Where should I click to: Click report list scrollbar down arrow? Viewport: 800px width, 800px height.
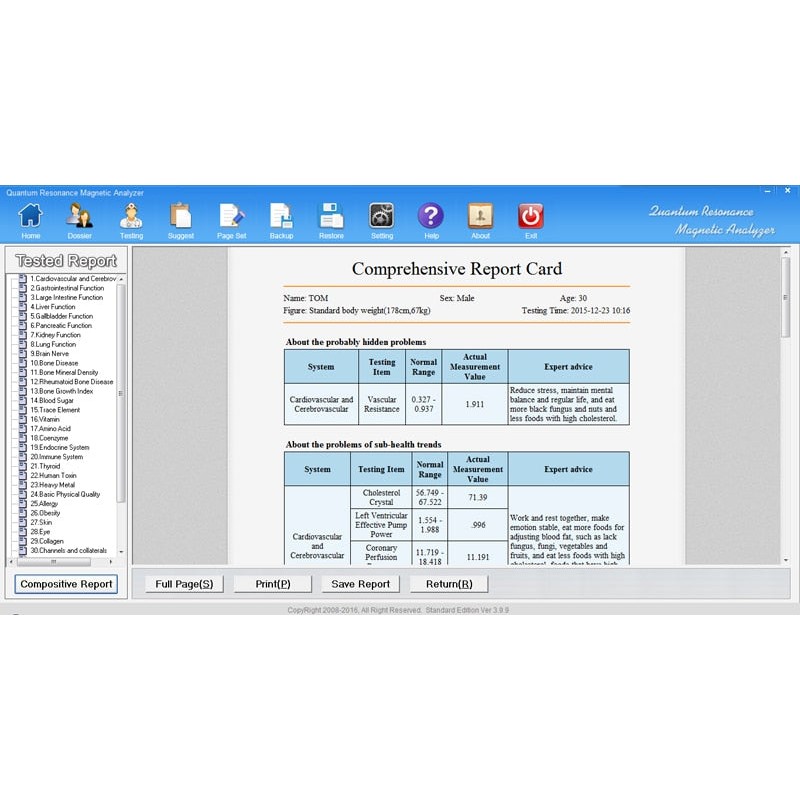click(x=121, y=551)
